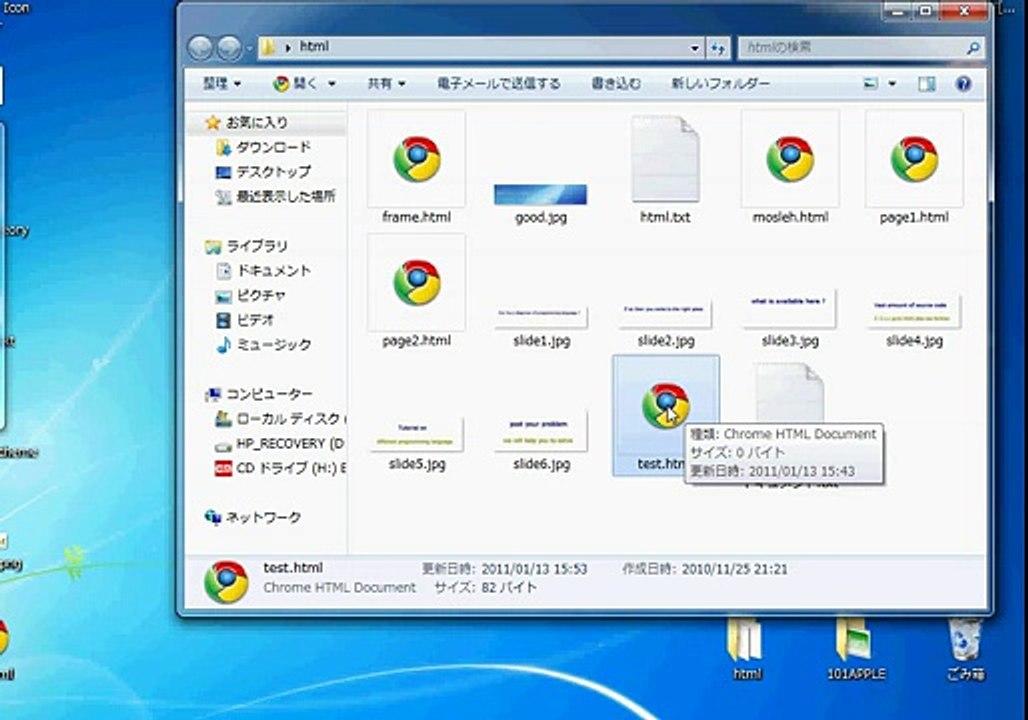Click サイズ: 82 バイト in details pane

click(x=486, y=588)
